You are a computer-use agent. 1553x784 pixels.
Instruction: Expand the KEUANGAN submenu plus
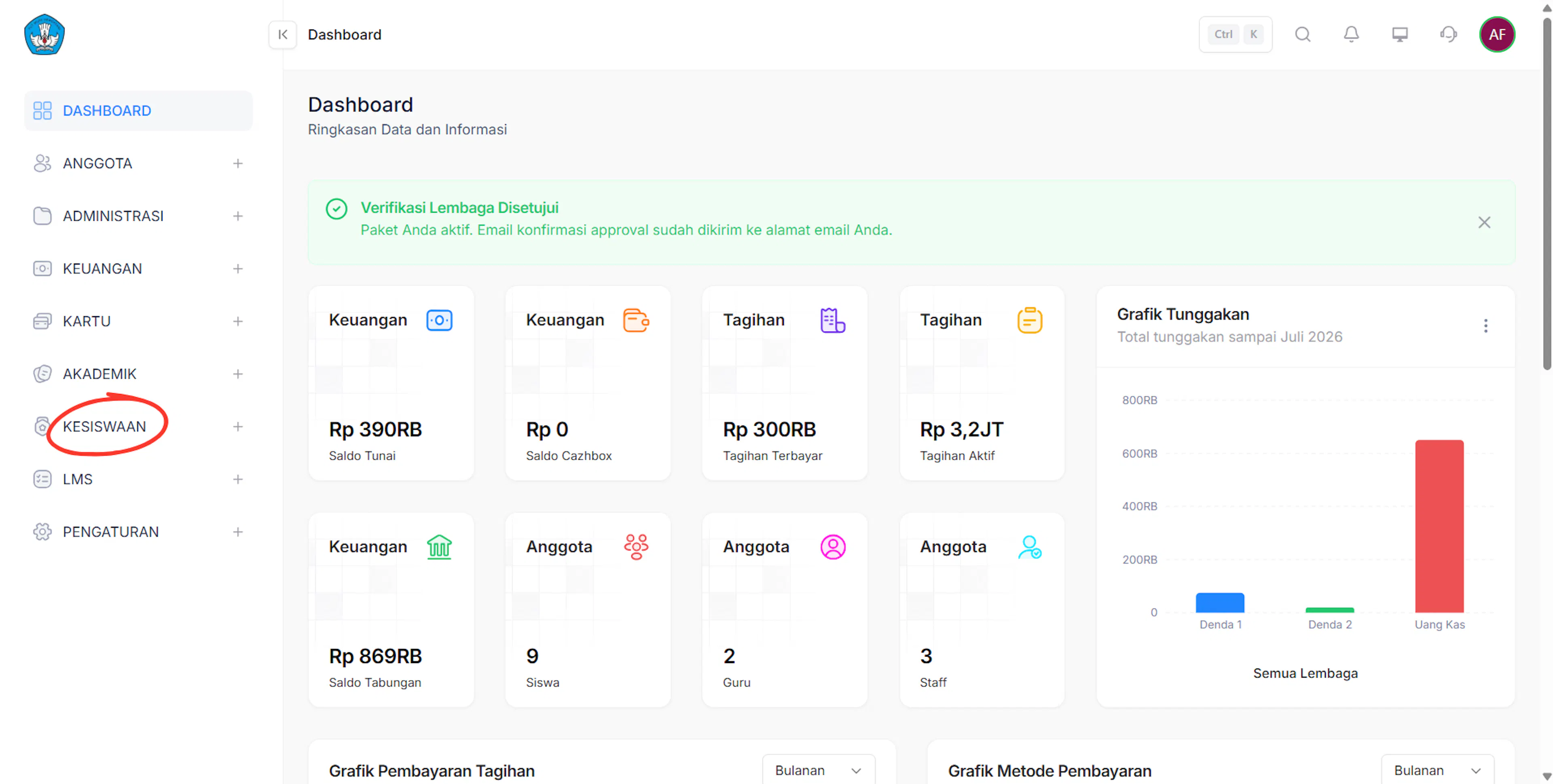point(238,269)
